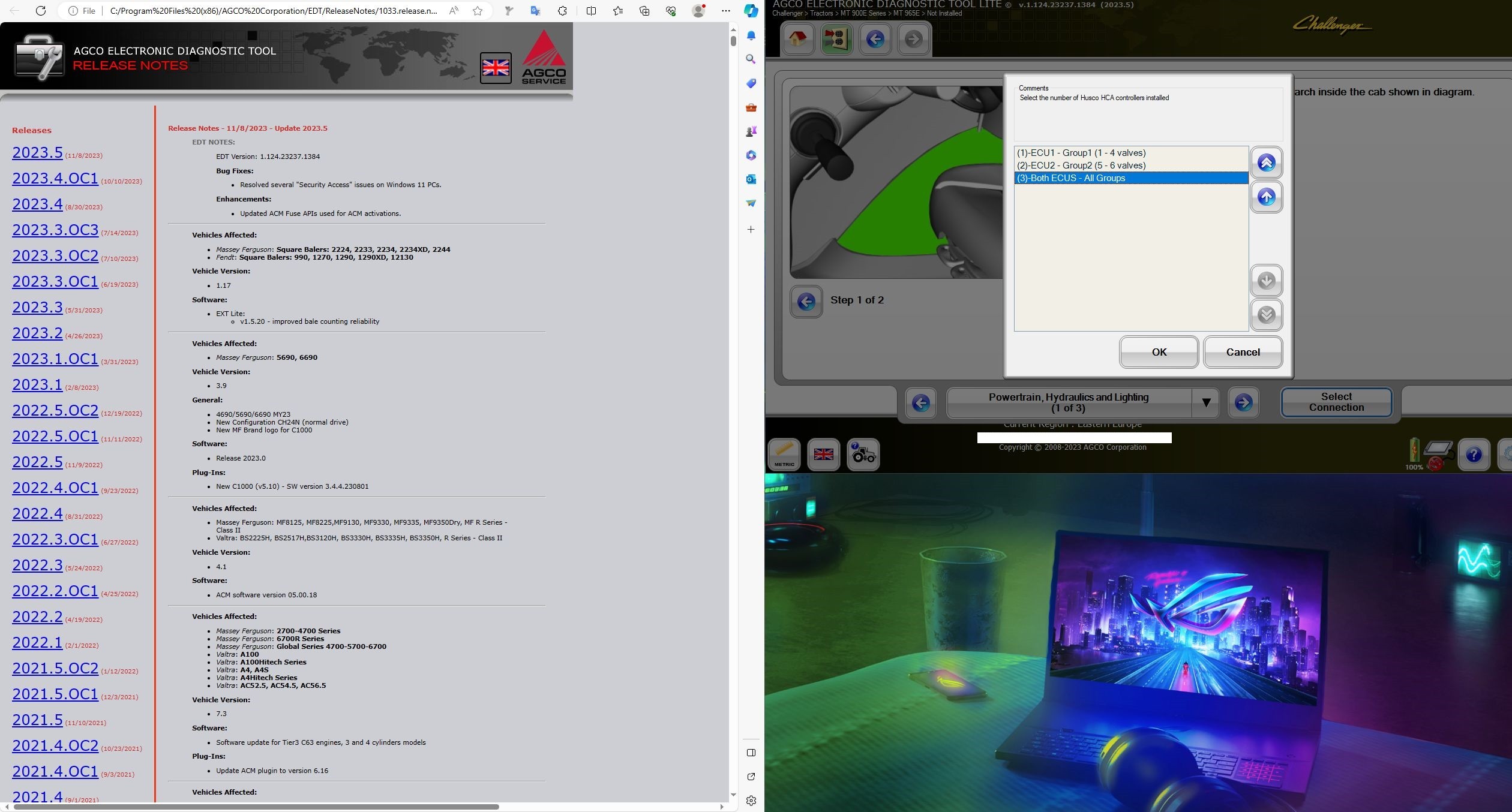The height and width of the screenshot is (812, 1512).
Task: Open Edge extensions puzzle icon
Action: click(562, 11)
